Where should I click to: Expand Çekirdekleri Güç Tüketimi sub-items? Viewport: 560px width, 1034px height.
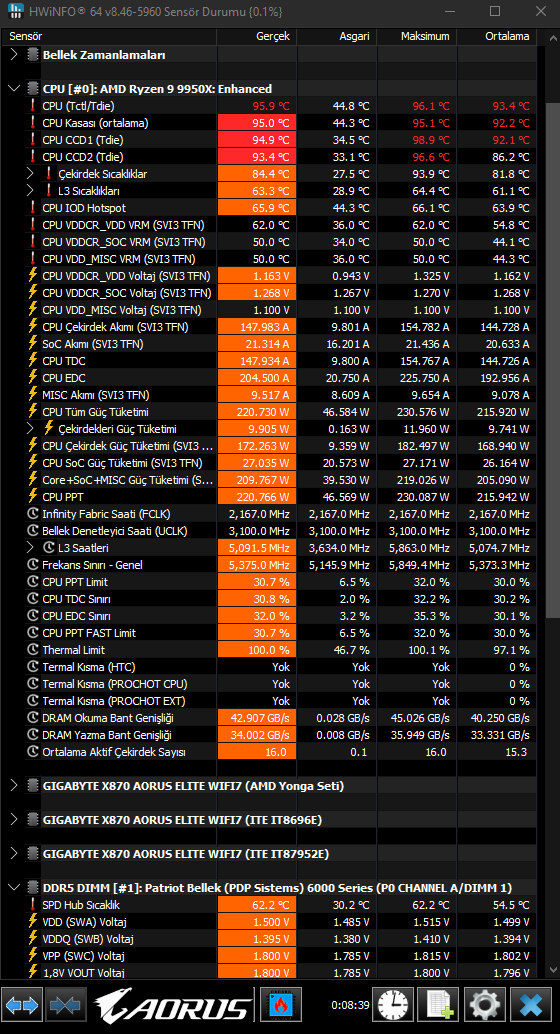[30, 429]
